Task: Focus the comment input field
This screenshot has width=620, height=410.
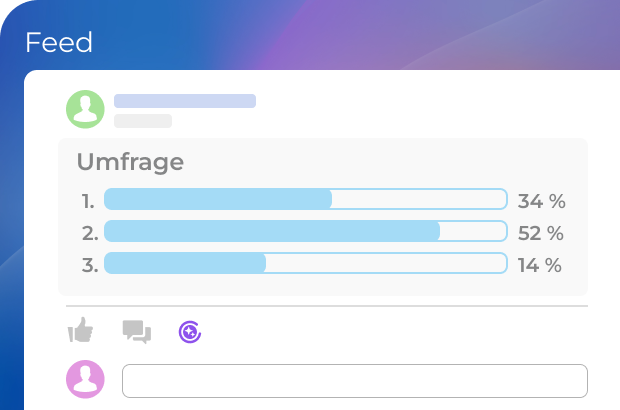Action: pyautogui.click(x=354, y=381)
